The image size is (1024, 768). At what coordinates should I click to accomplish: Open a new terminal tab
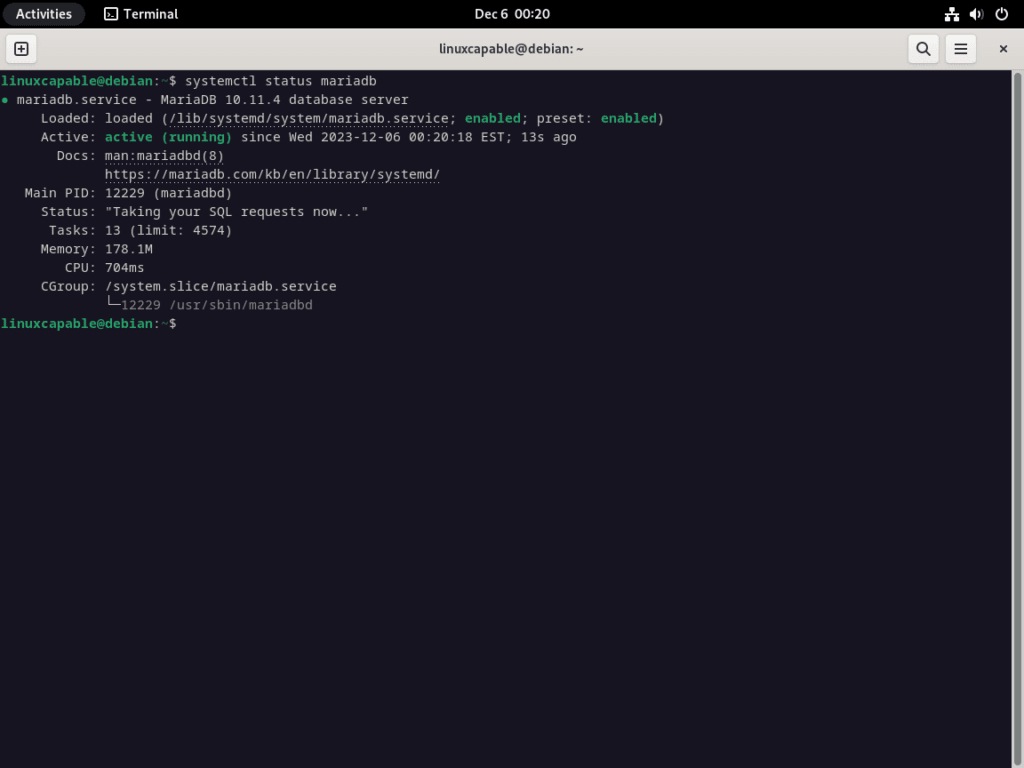21,48
